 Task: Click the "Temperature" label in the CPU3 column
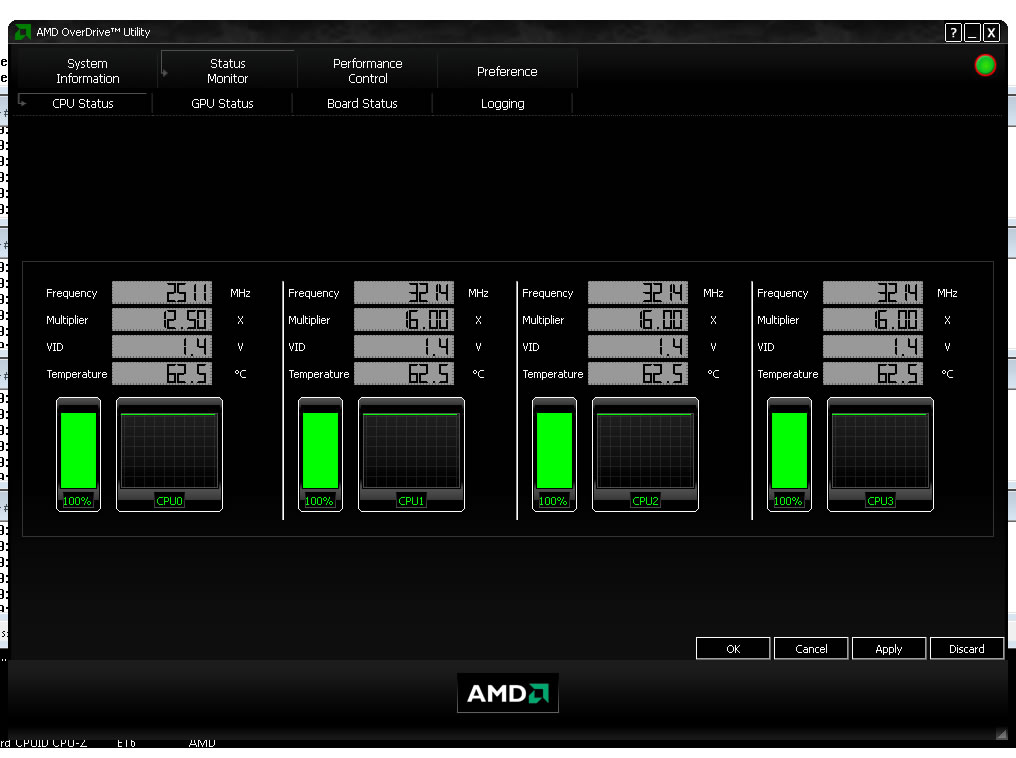click(x=788, y=374)
